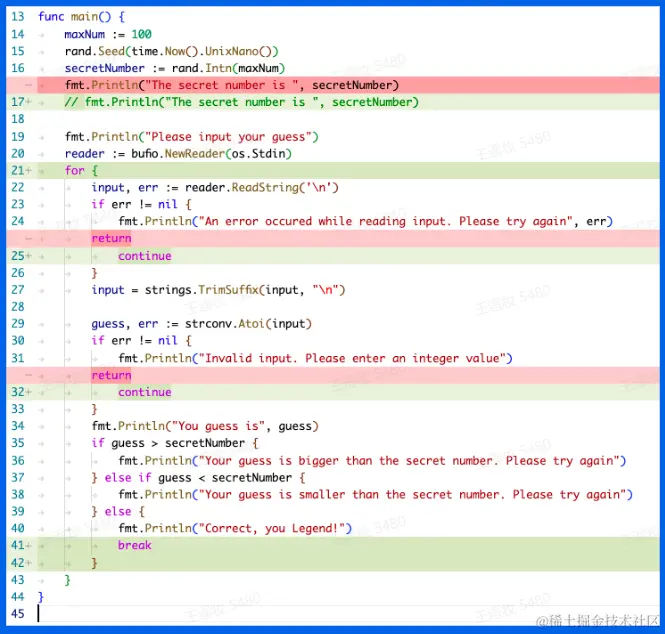
Task: Click the closing brace on line 43
Action: point(67,580)
